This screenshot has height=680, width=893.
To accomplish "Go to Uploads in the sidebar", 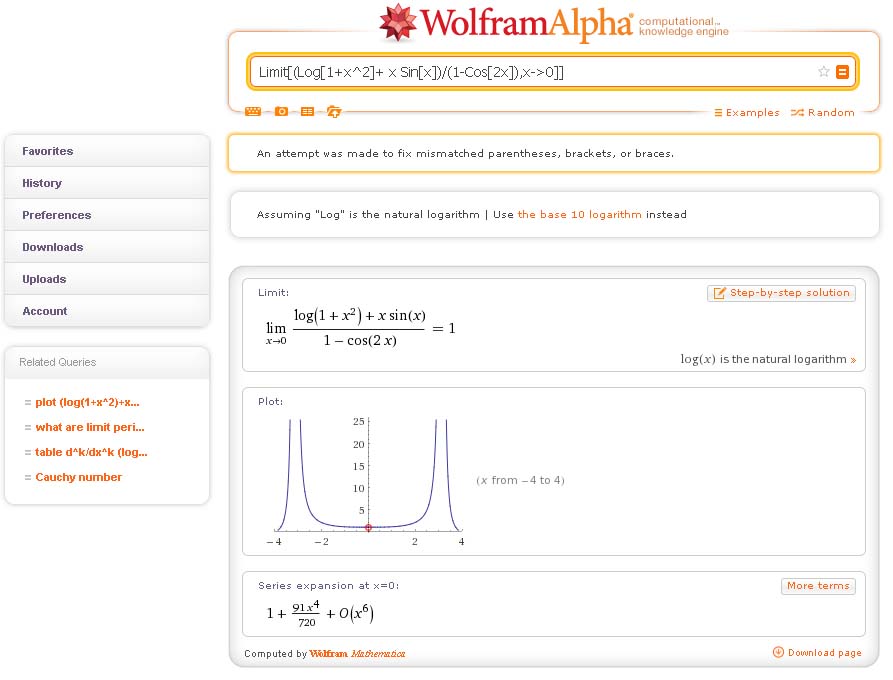I will coord(44,279).
